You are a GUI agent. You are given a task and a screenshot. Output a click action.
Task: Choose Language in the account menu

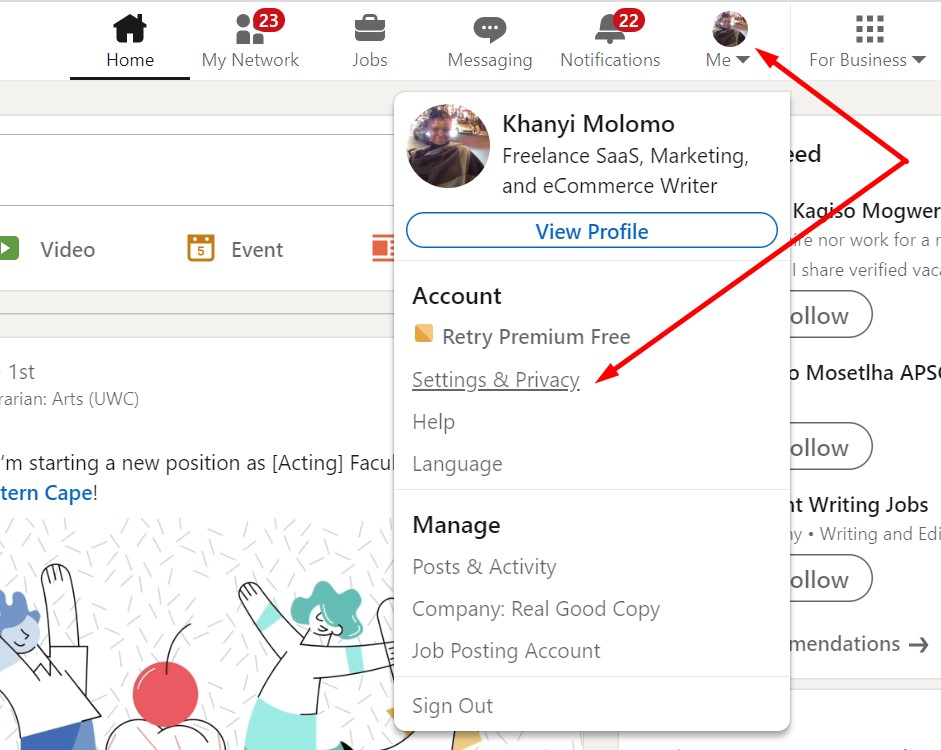[457, 464]
